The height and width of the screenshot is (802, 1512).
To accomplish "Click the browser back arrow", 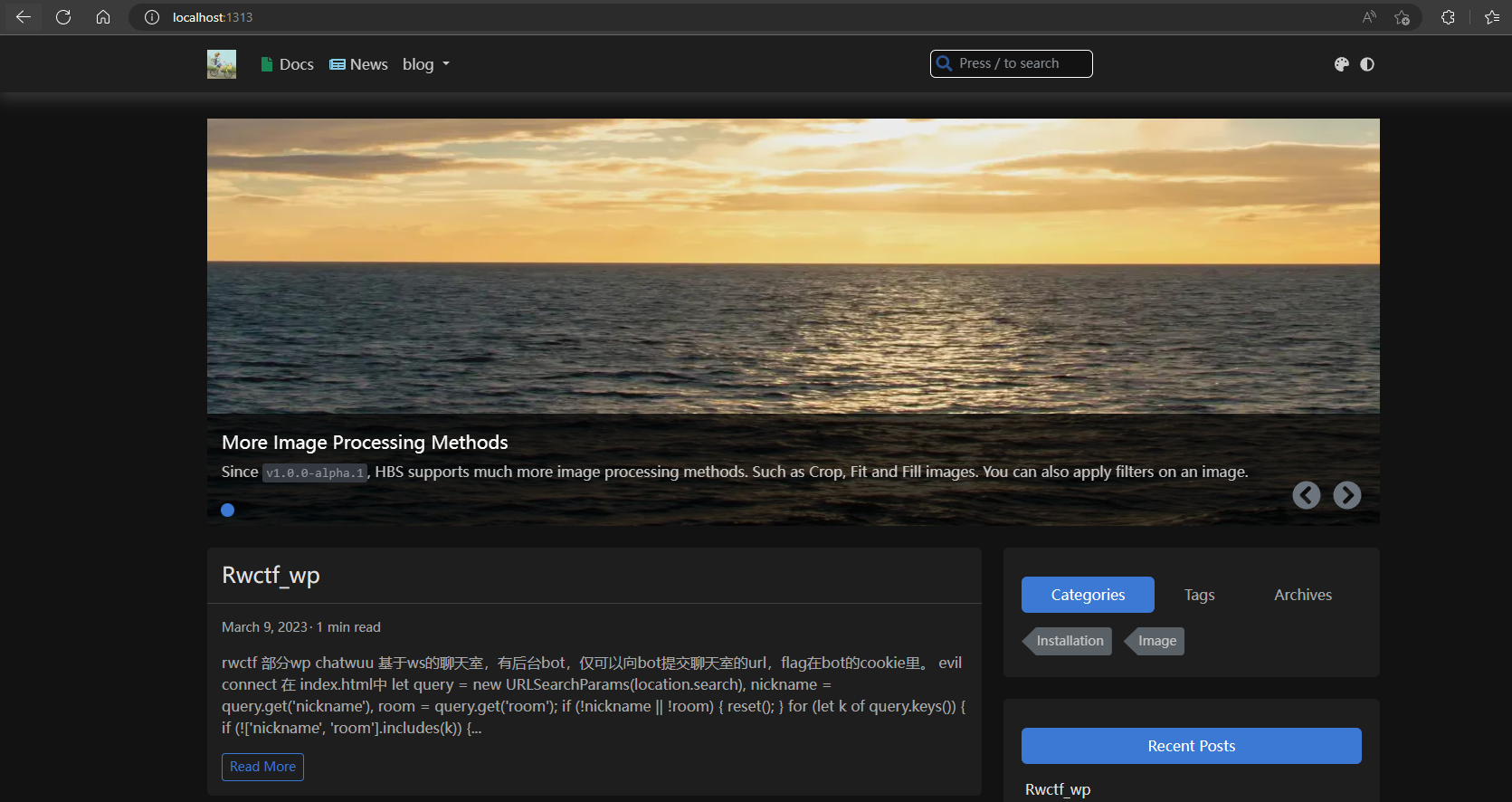I will pos(24,17).
